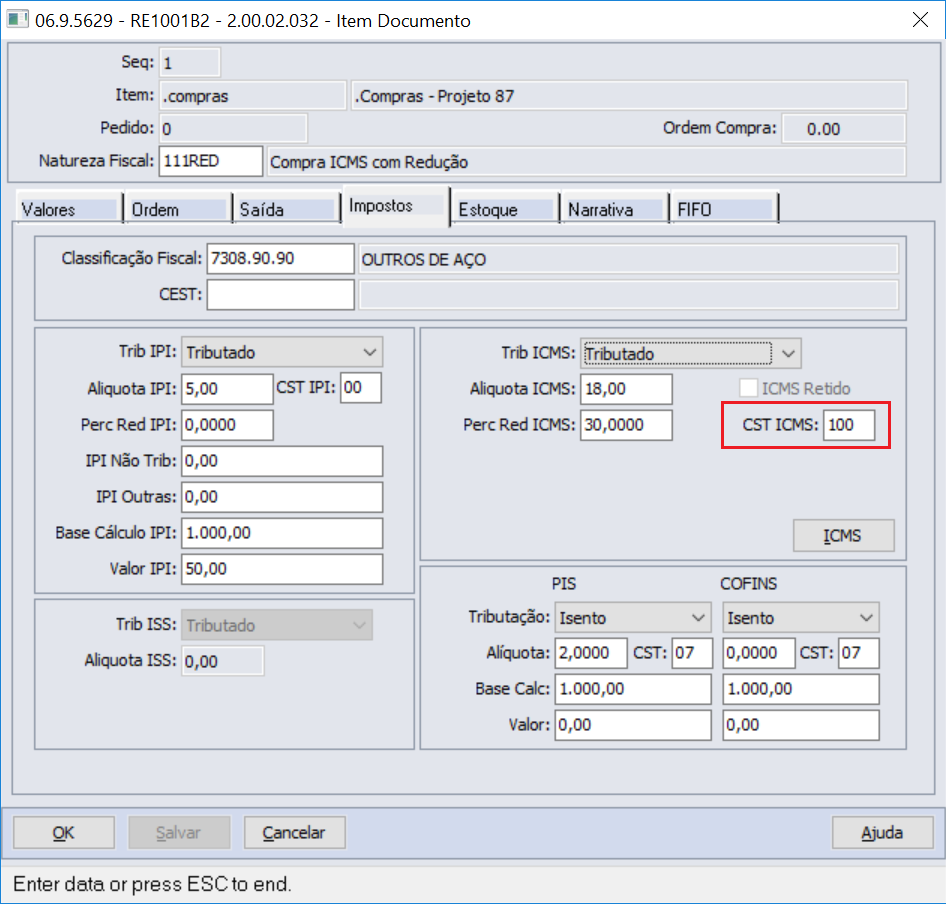Click the COFINS Base Calc field
The width and height of the screenshot is (946, 904).
click(x=801, y=689)
